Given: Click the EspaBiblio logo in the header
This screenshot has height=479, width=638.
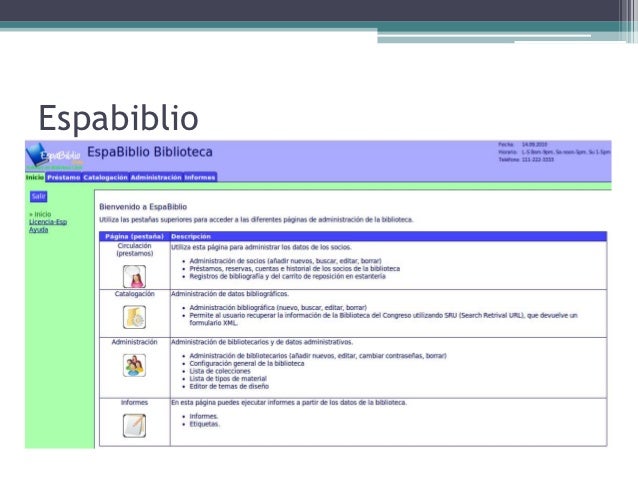Looking at the screenshot, I should click(55, 156).
